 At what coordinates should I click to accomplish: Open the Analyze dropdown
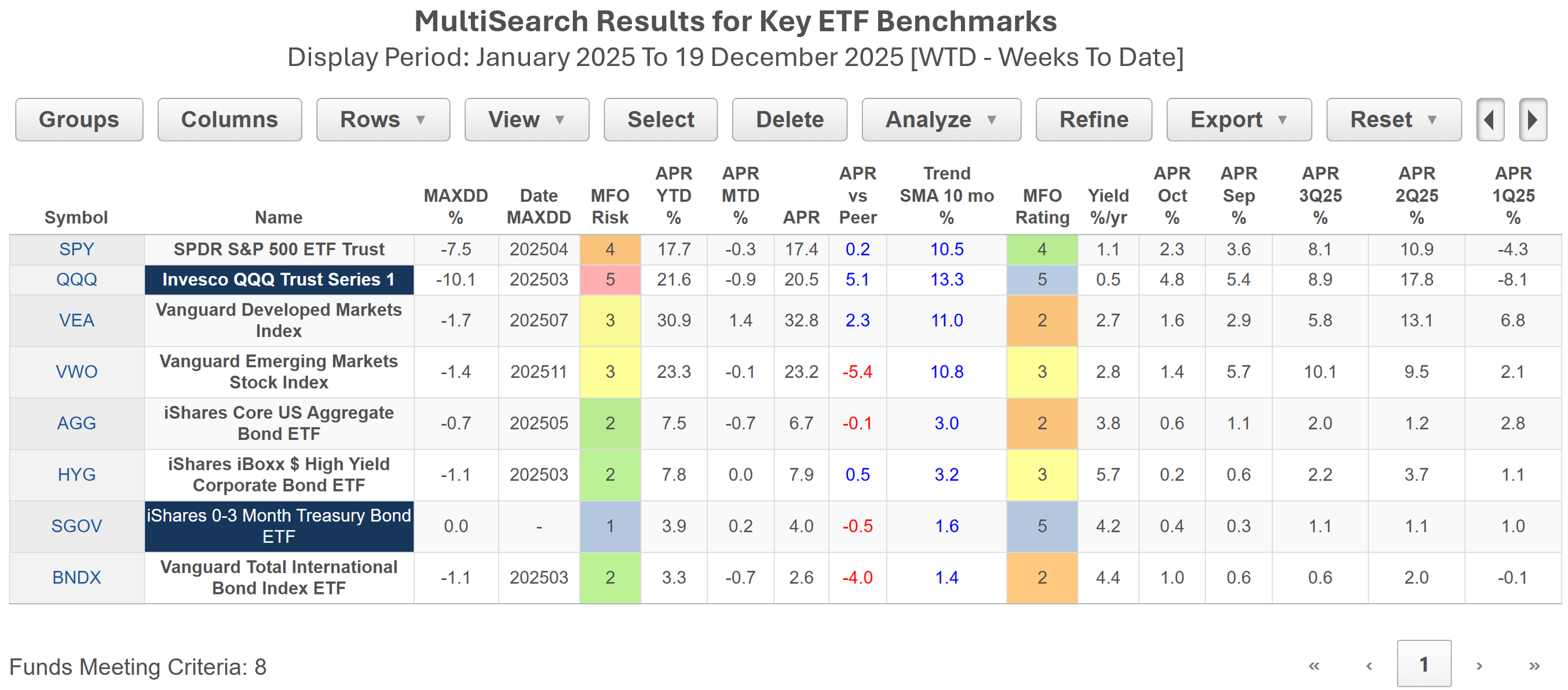tap(941, 120)
